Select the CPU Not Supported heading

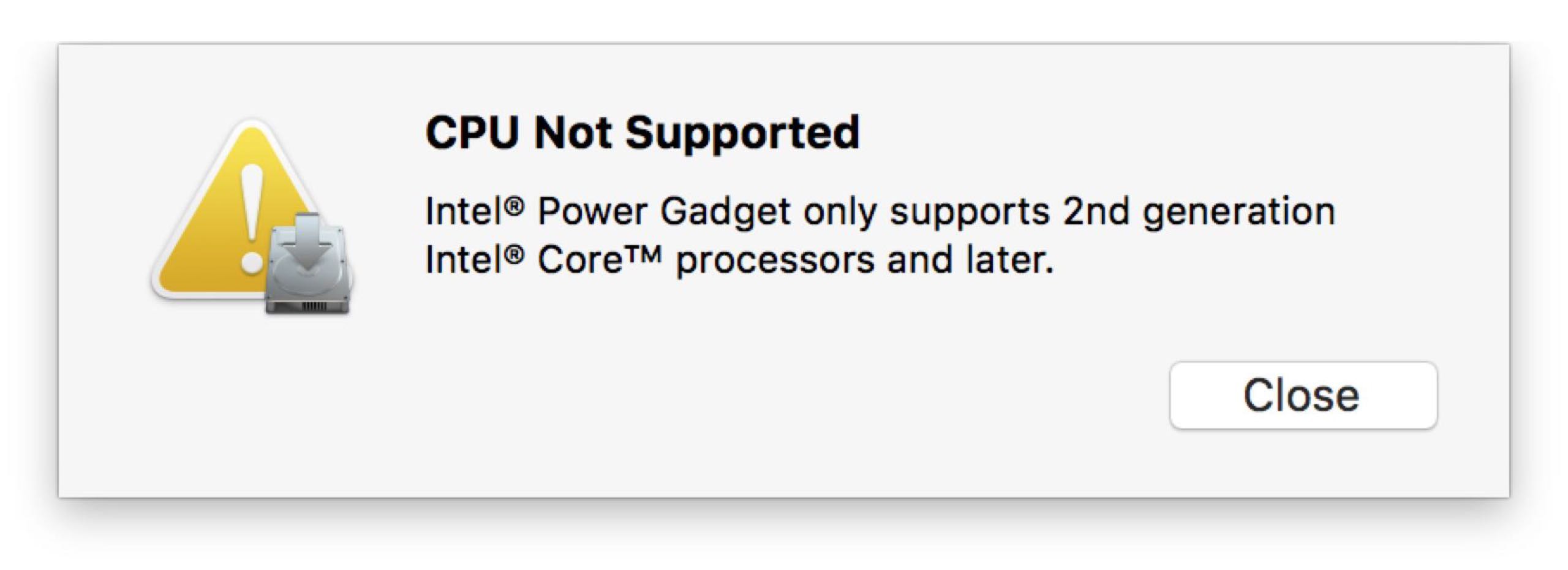pyautogui.click(x=642, y=132)
